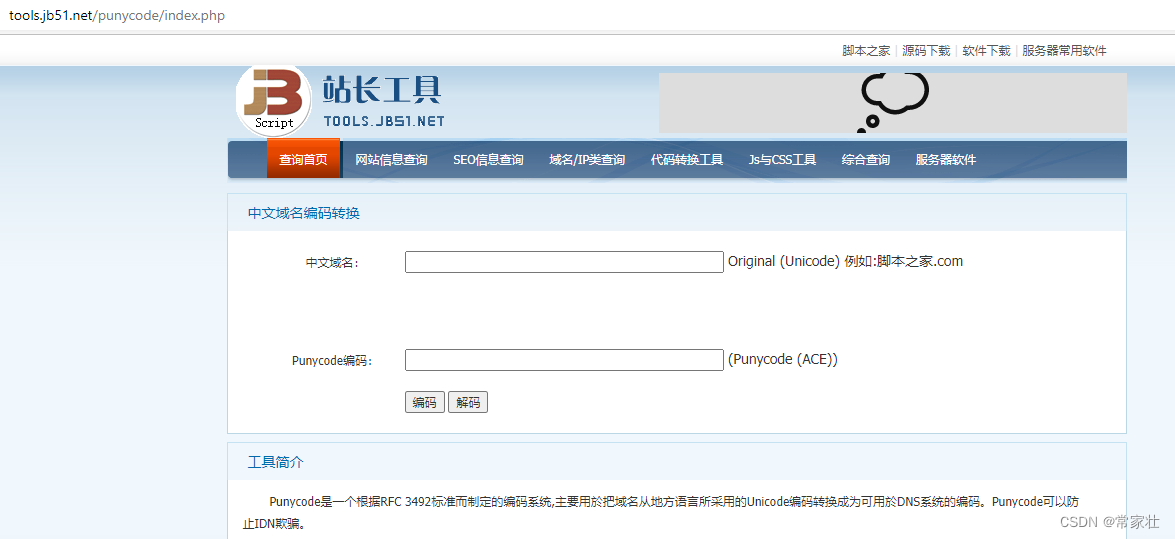Open the 查询首页 menu tab
This screenshot has width=1175, height=539.
pos(303,159)
